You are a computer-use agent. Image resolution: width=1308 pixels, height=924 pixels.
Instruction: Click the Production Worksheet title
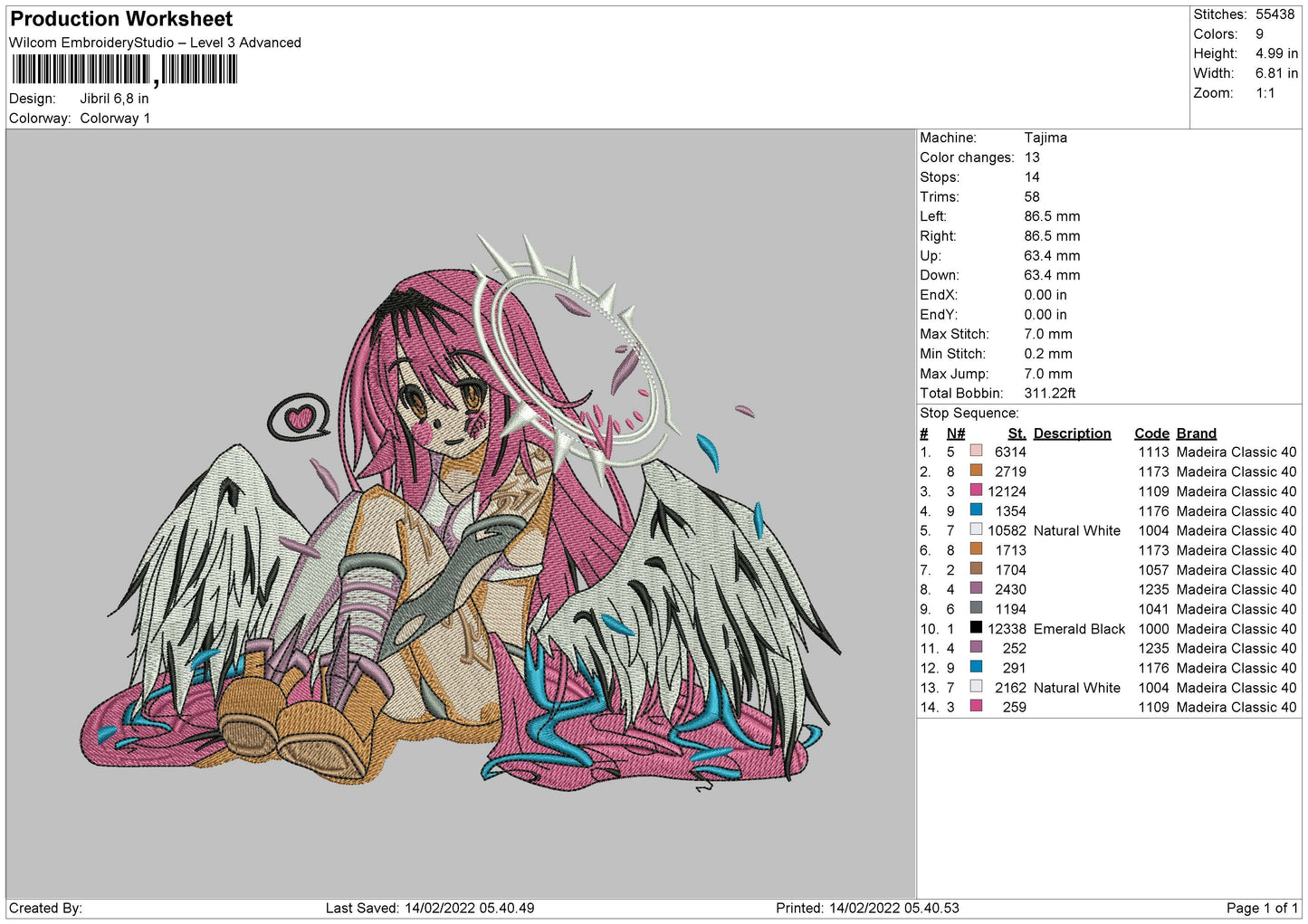(x=121, y=19)
